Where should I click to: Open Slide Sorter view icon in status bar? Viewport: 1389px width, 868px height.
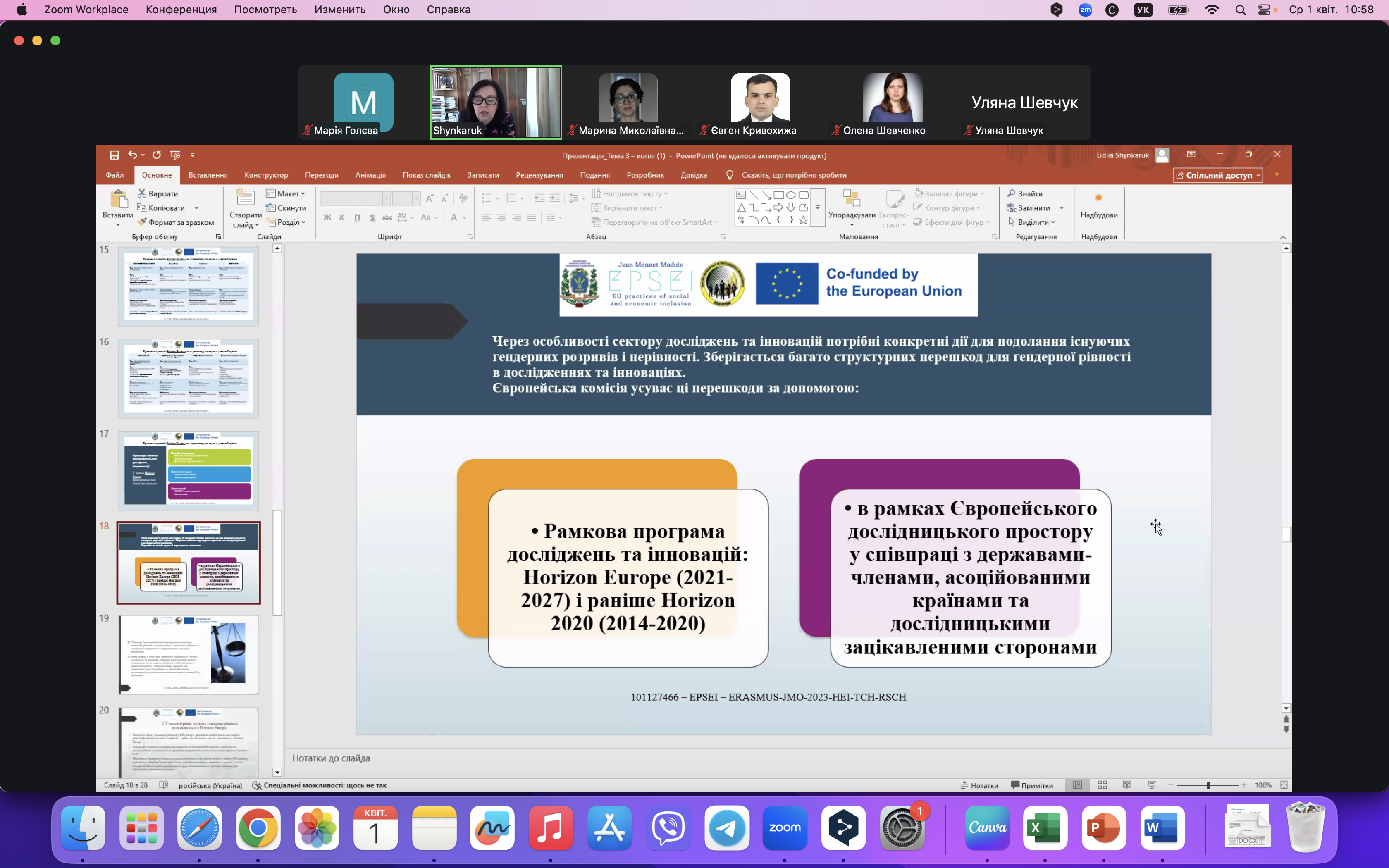[1102, 785]
